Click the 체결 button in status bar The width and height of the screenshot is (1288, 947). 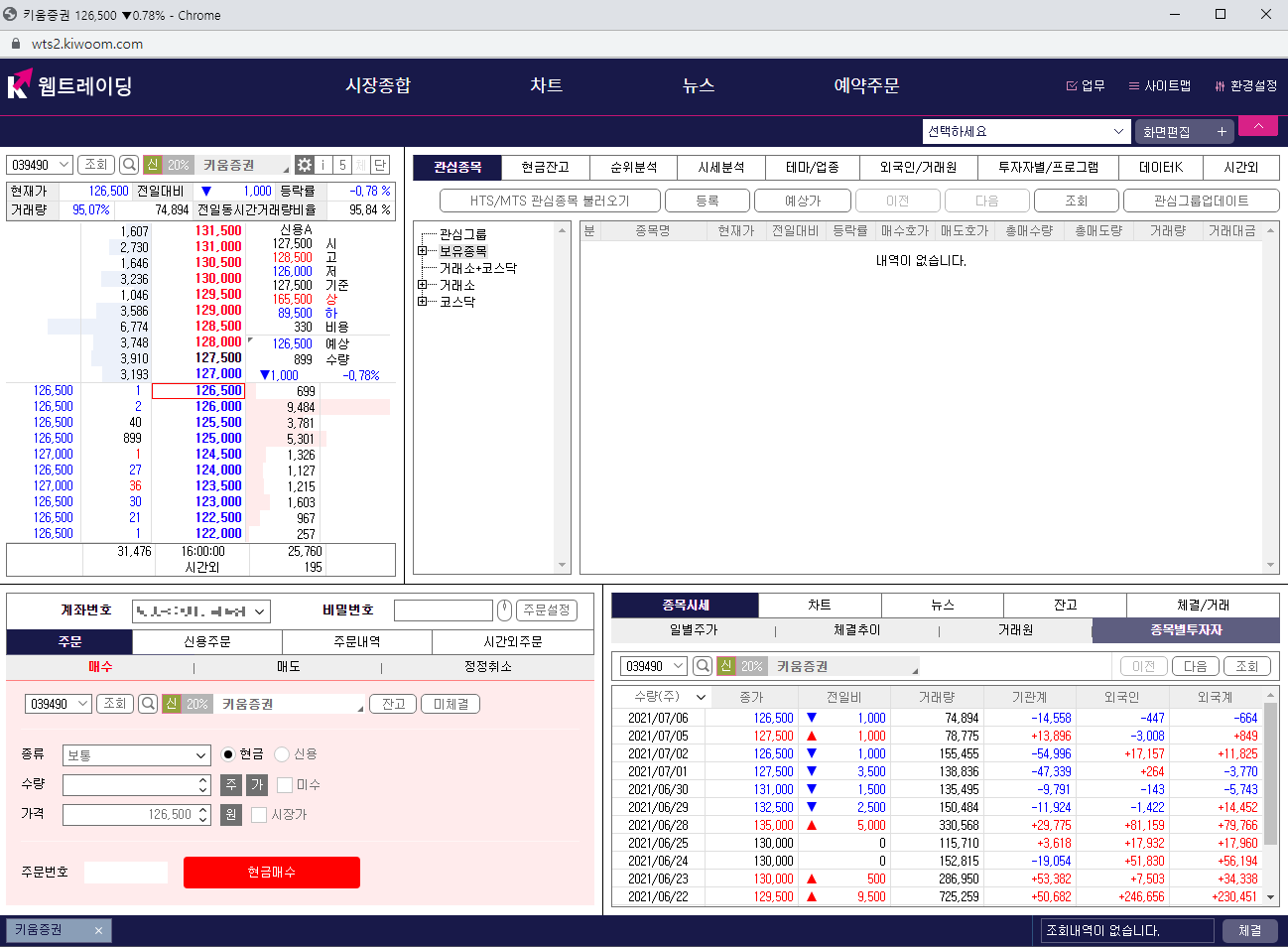tap(1249, 930)
